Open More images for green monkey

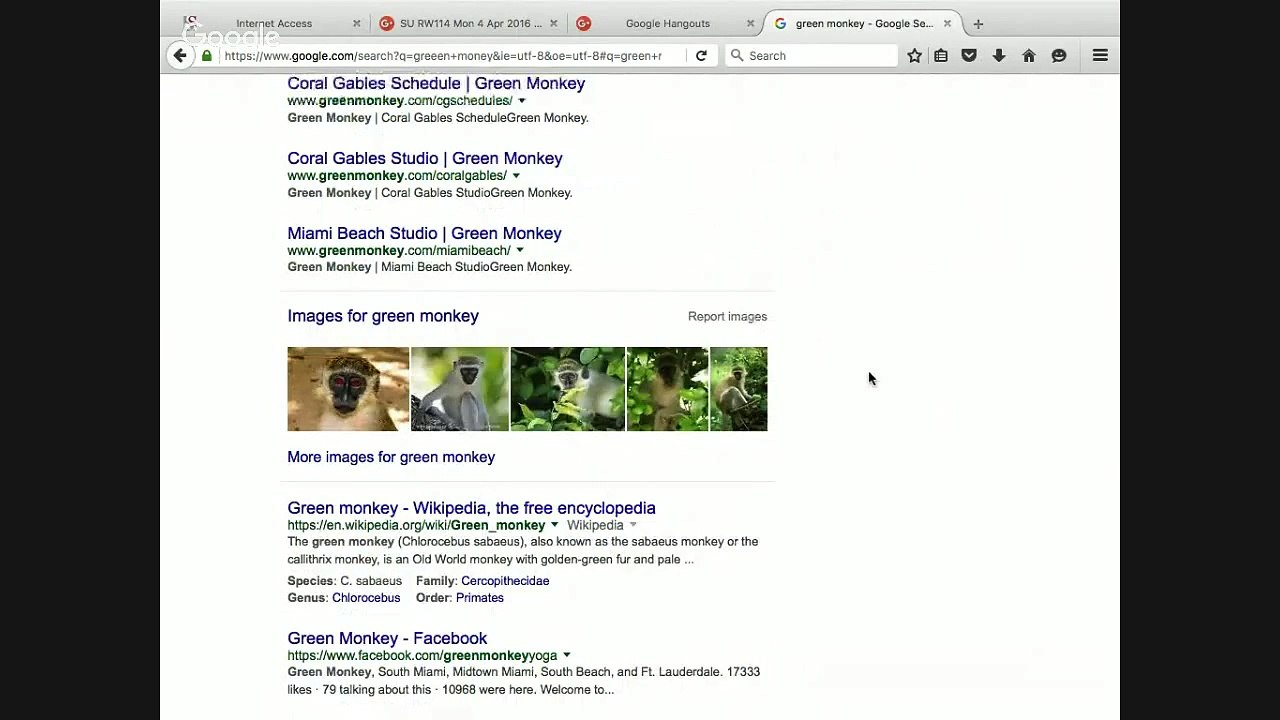391,457
